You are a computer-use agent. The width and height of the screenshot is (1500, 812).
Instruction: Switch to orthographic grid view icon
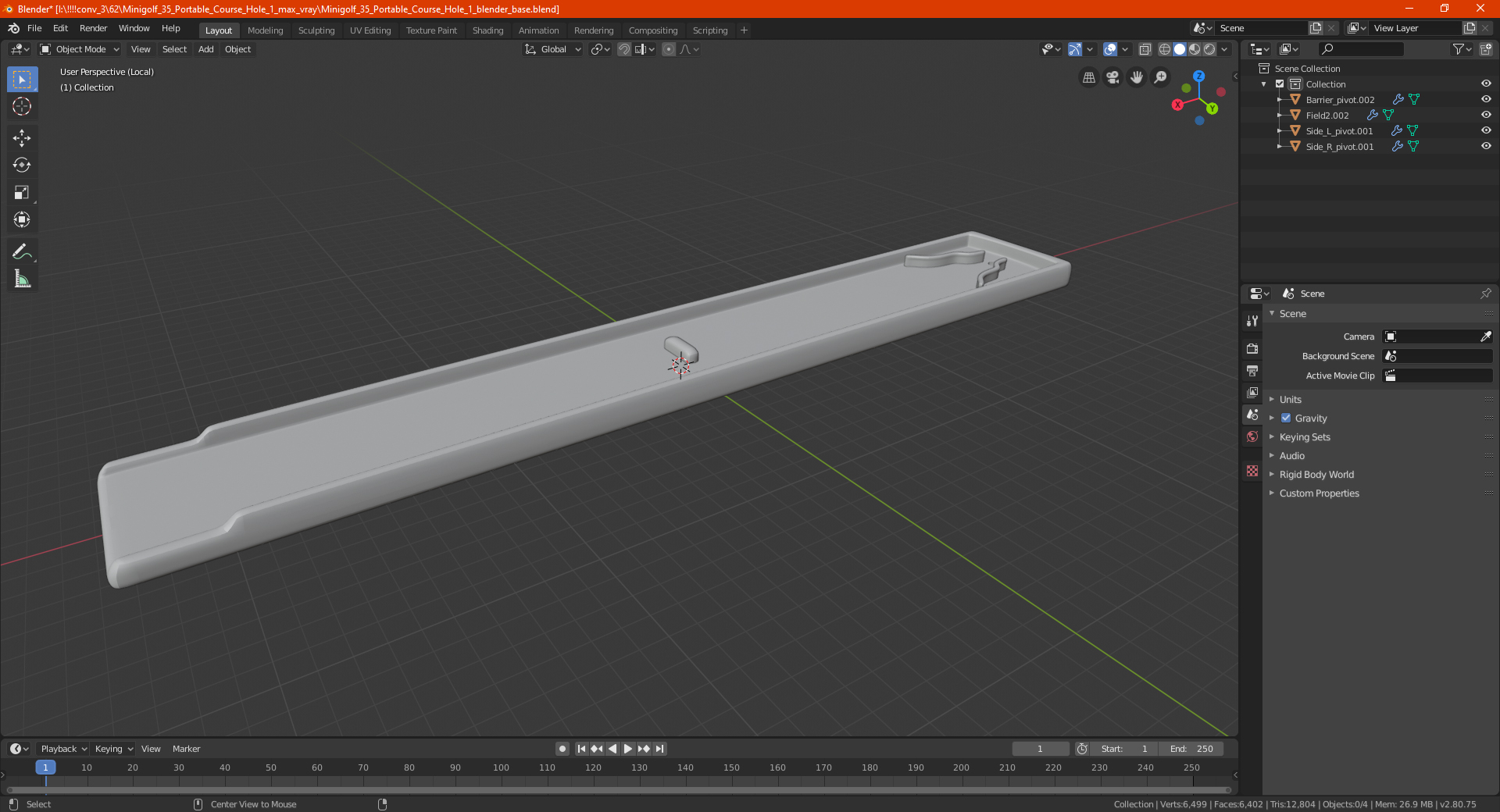point(1088,77)
